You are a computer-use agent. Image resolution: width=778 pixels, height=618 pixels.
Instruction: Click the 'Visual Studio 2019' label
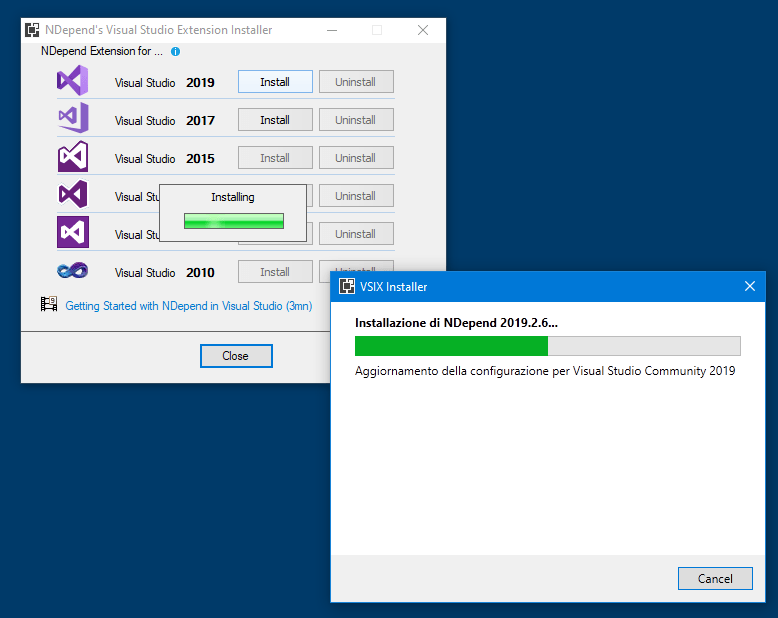click(165, 82)
